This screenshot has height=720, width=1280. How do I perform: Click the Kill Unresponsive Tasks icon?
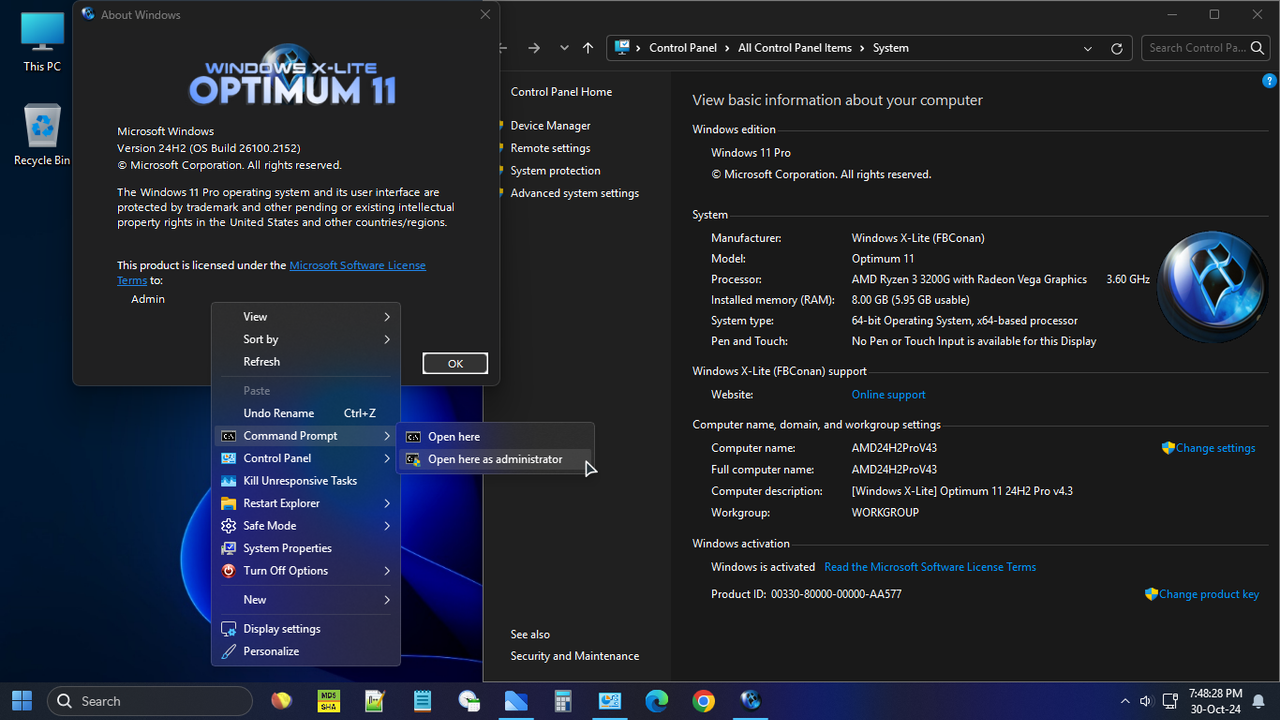[227, 480]
